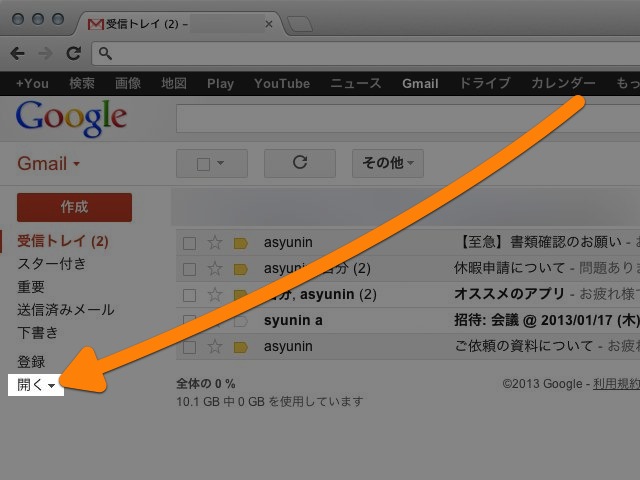Open ドライブ in the Google bar
The width and height of the screenshot is (640, 480).
(485, 84)
